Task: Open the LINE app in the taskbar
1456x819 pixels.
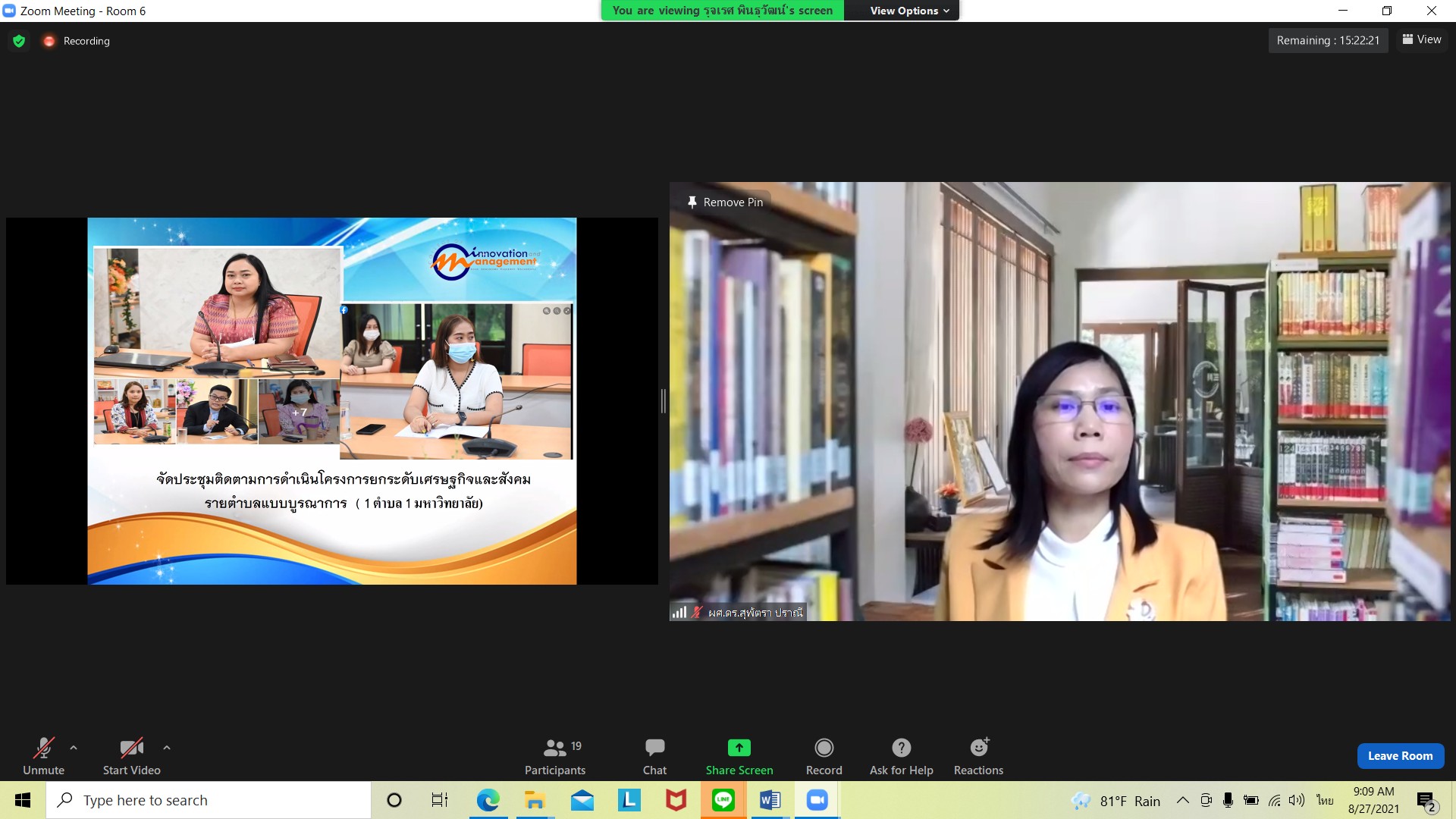Action: click(723, 800)
